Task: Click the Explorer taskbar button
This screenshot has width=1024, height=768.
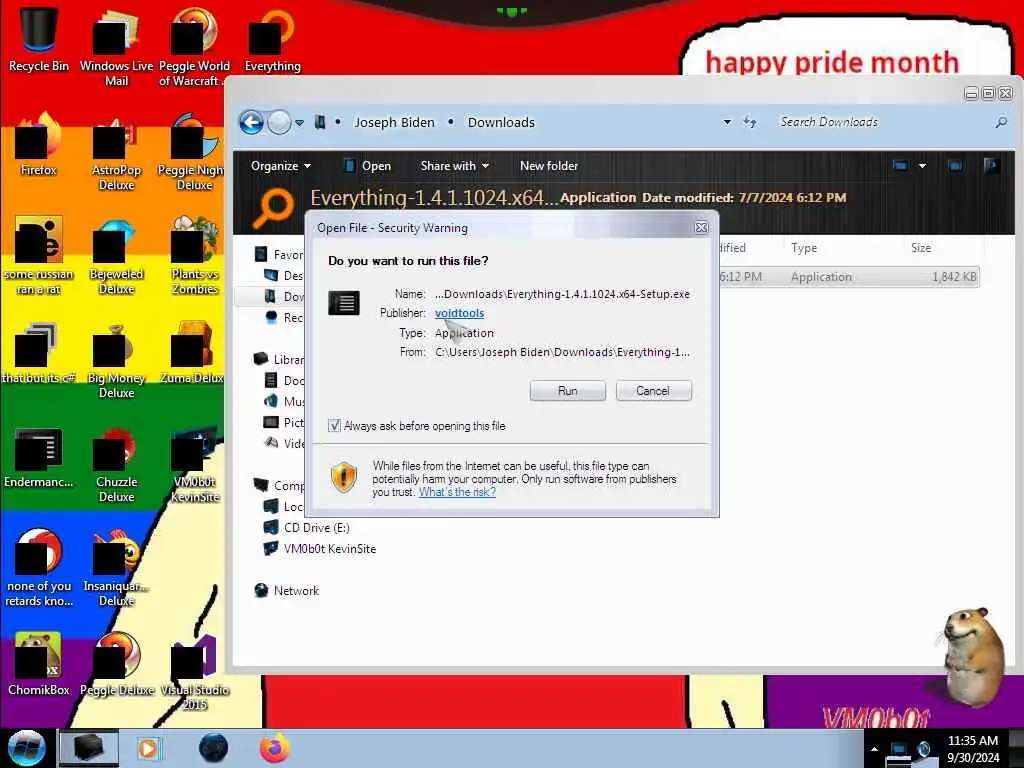Action: tap(88, 748)
